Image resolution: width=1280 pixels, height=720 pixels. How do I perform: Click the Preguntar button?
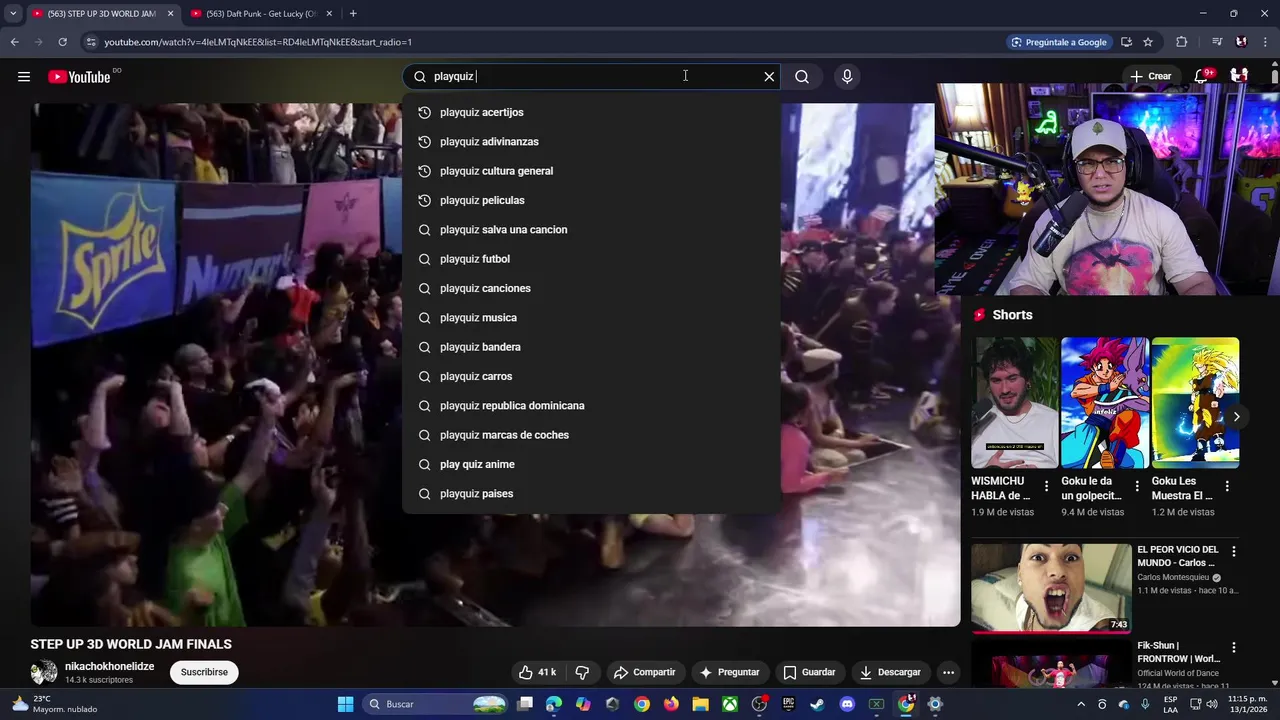(x=729, y=672)
